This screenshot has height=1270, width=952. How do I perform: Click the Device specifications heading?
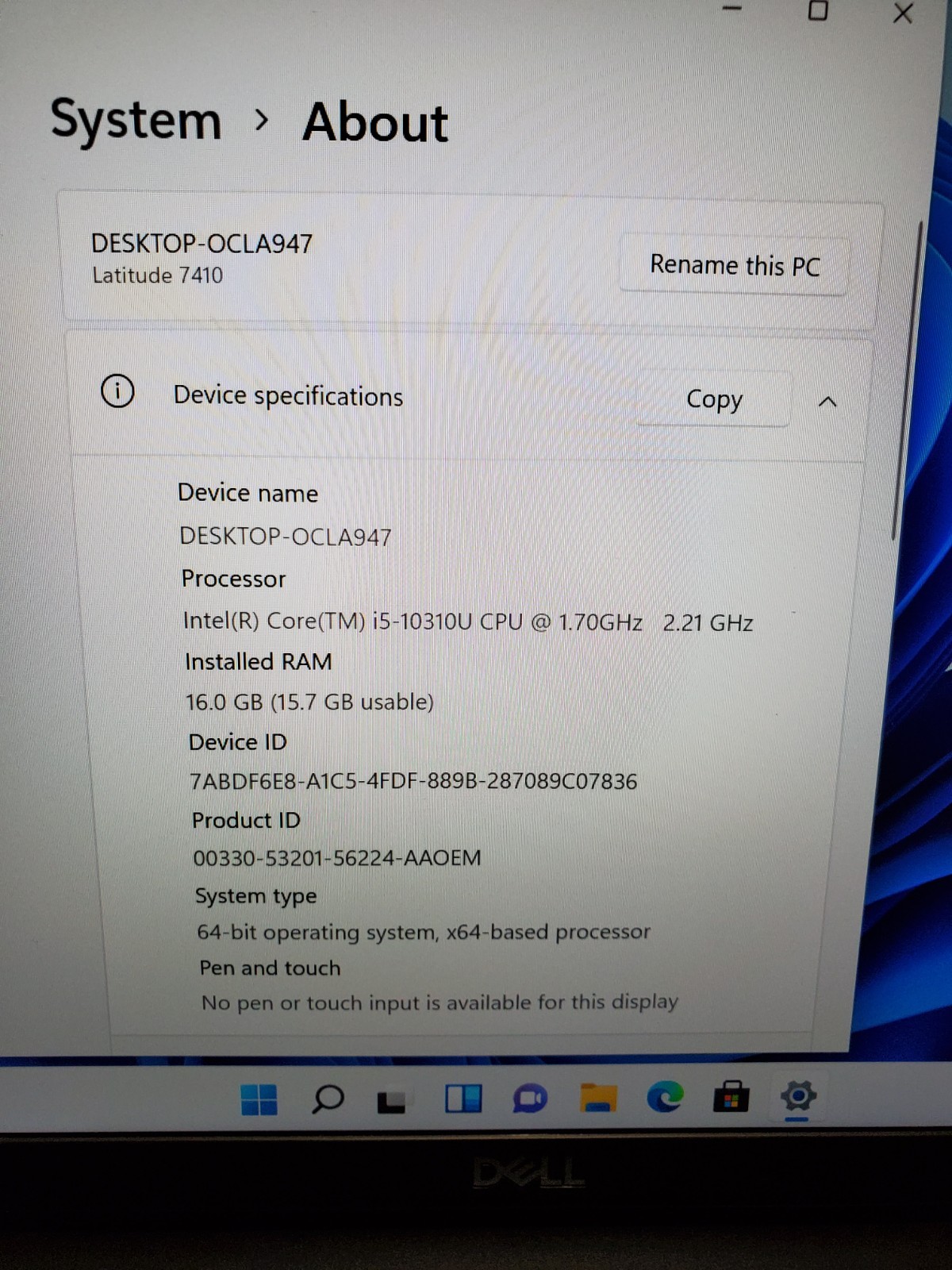point(288,395)
